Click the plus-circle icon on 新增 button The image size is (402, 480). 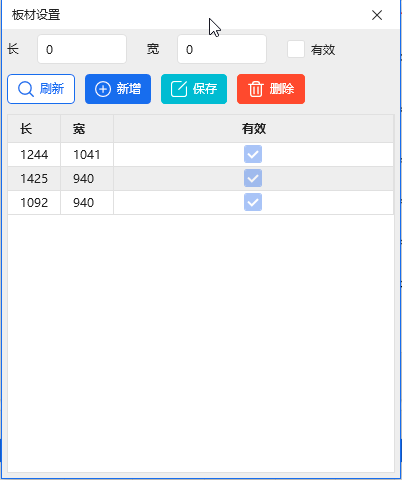(x=103, y=89)
